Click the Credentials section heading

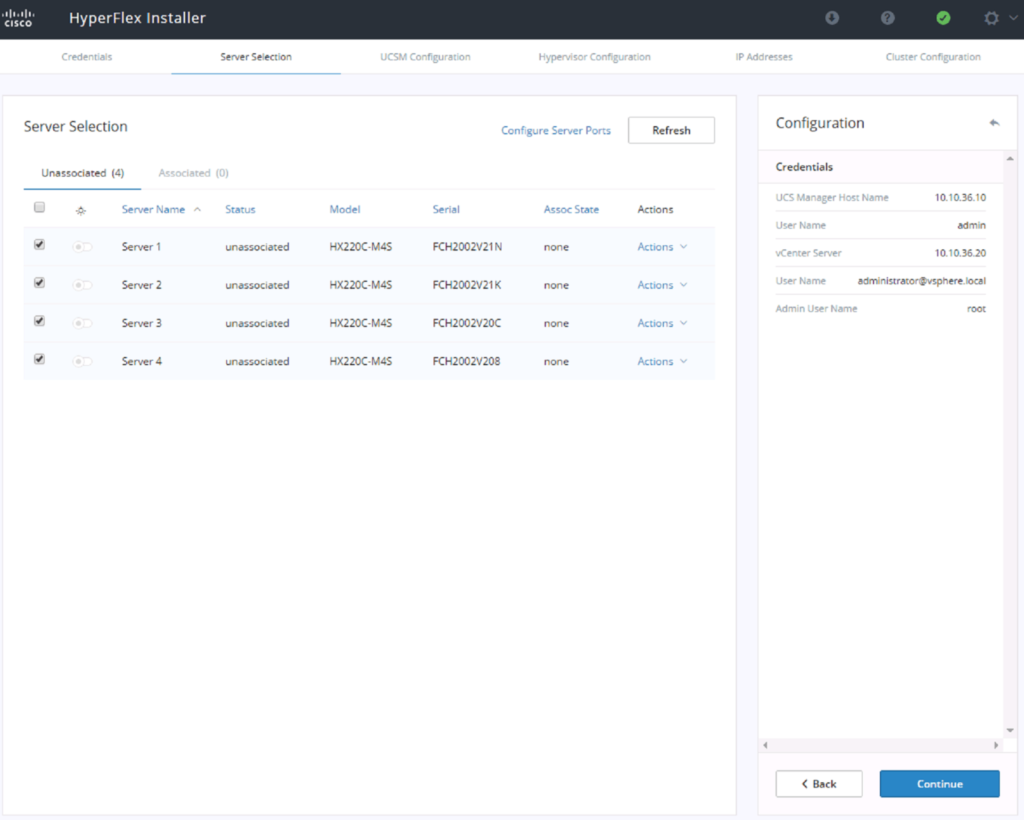point(804,167)
